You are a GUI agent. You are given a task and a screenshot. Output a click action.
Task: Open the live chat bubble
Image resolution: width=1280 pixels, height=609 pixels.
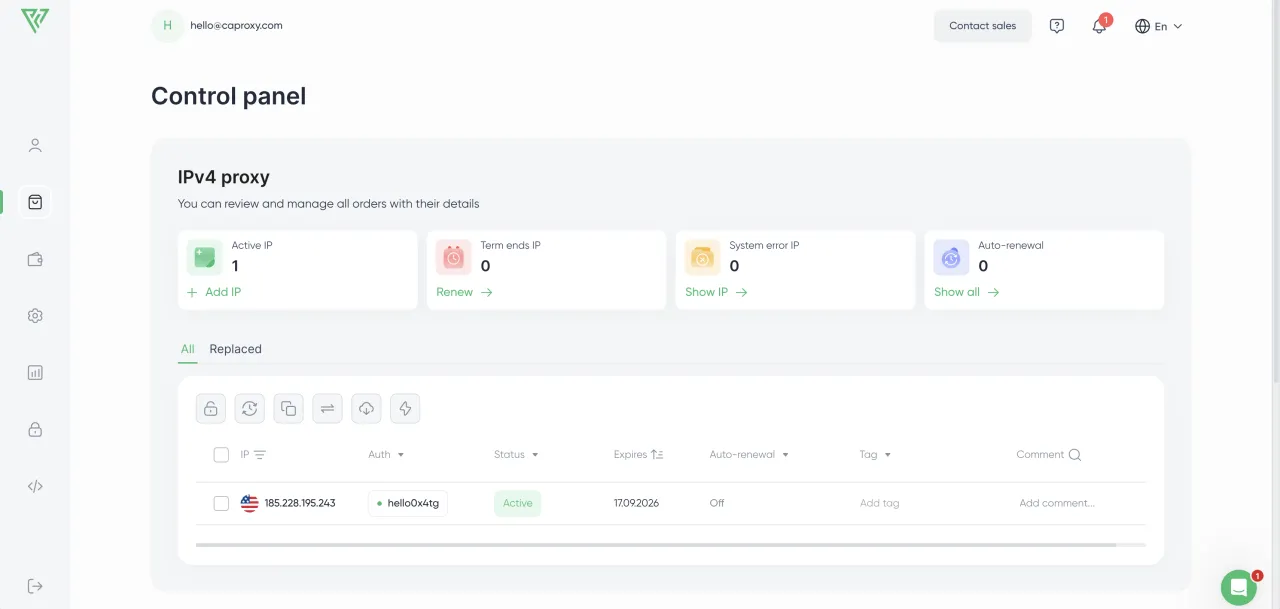pos(1239,588)
